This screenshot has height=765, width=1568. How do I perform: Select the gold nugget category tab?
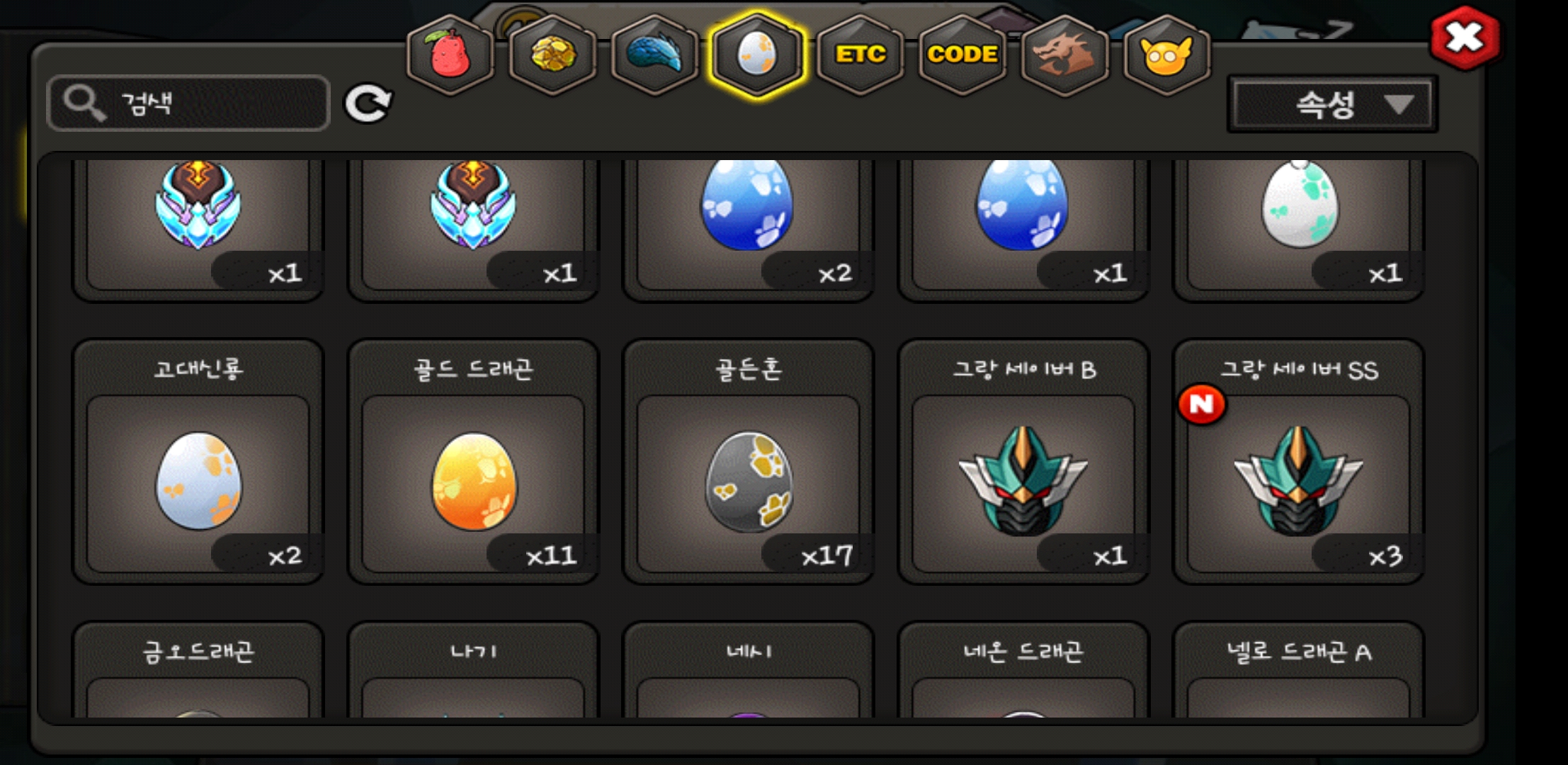(x=552, y=55)
